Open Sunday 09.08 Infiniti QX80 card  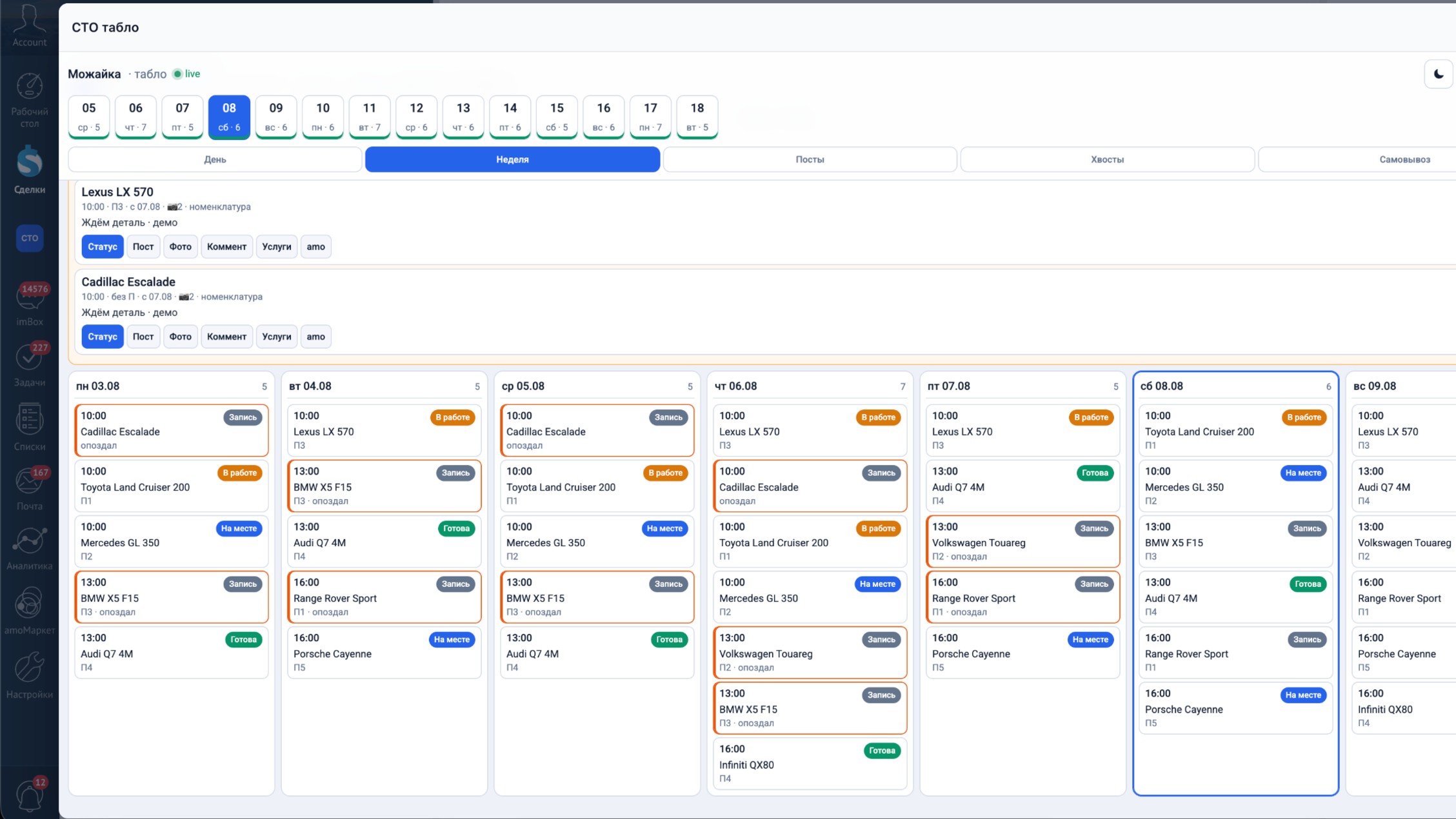tap(1404, 707)
